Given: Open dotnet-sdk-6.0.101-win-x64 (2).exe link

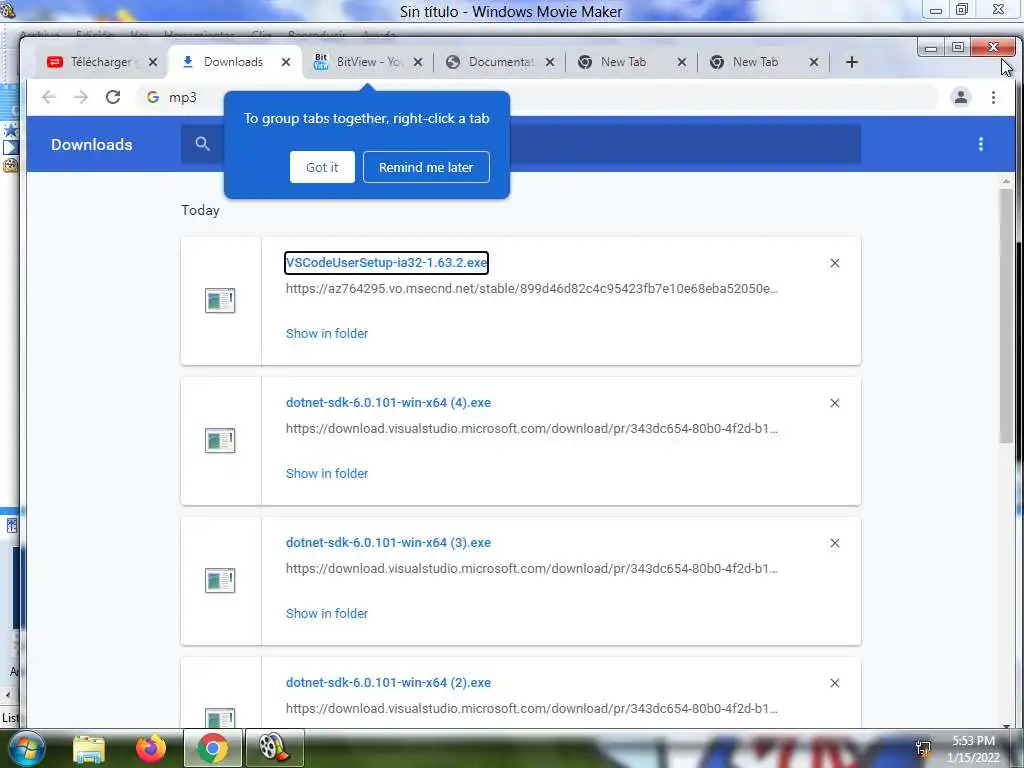Looking at the screenshot, I should click(x=388, y=682).
